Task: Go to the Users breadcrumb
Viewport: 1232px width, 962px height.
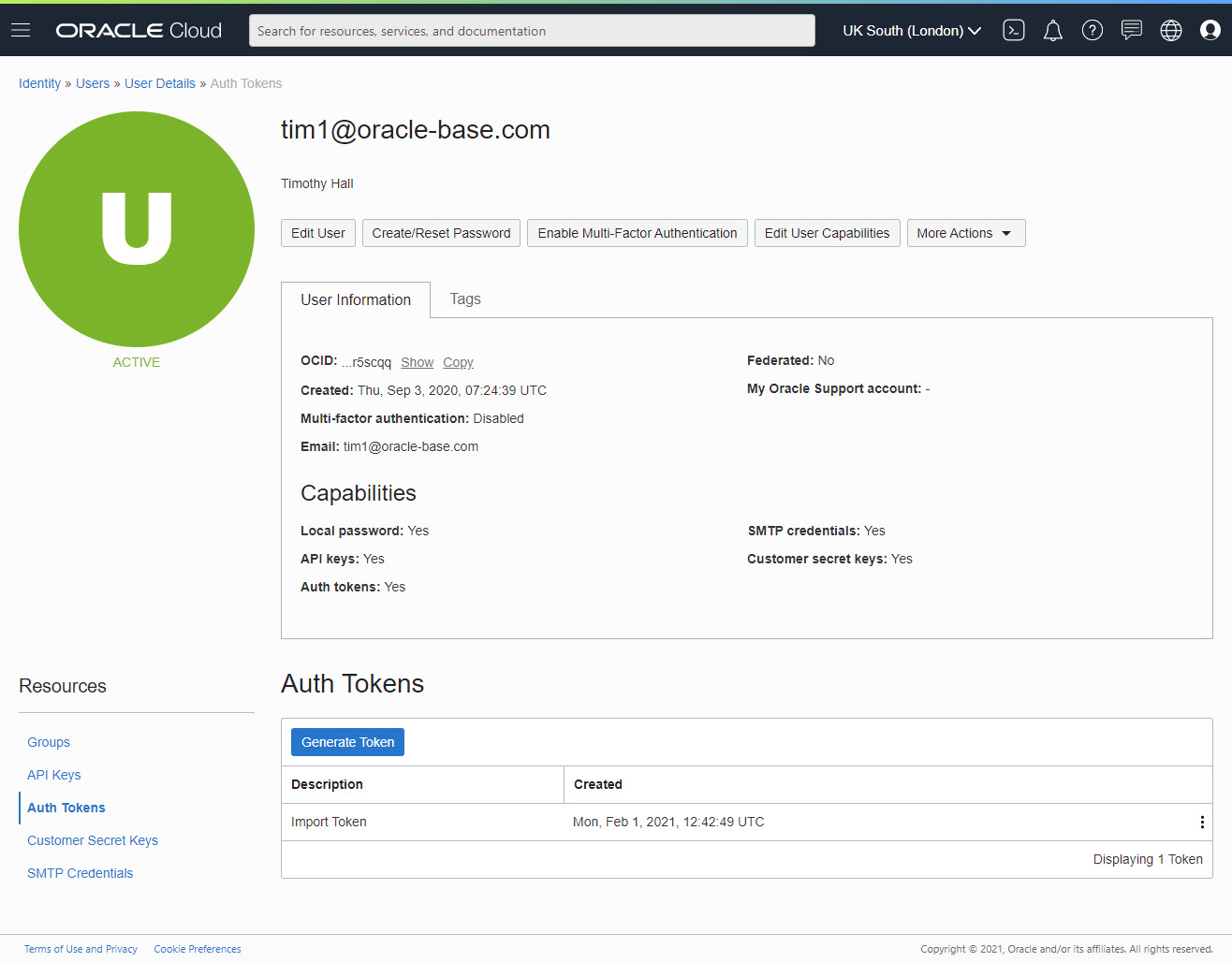Action: point(93,83)
